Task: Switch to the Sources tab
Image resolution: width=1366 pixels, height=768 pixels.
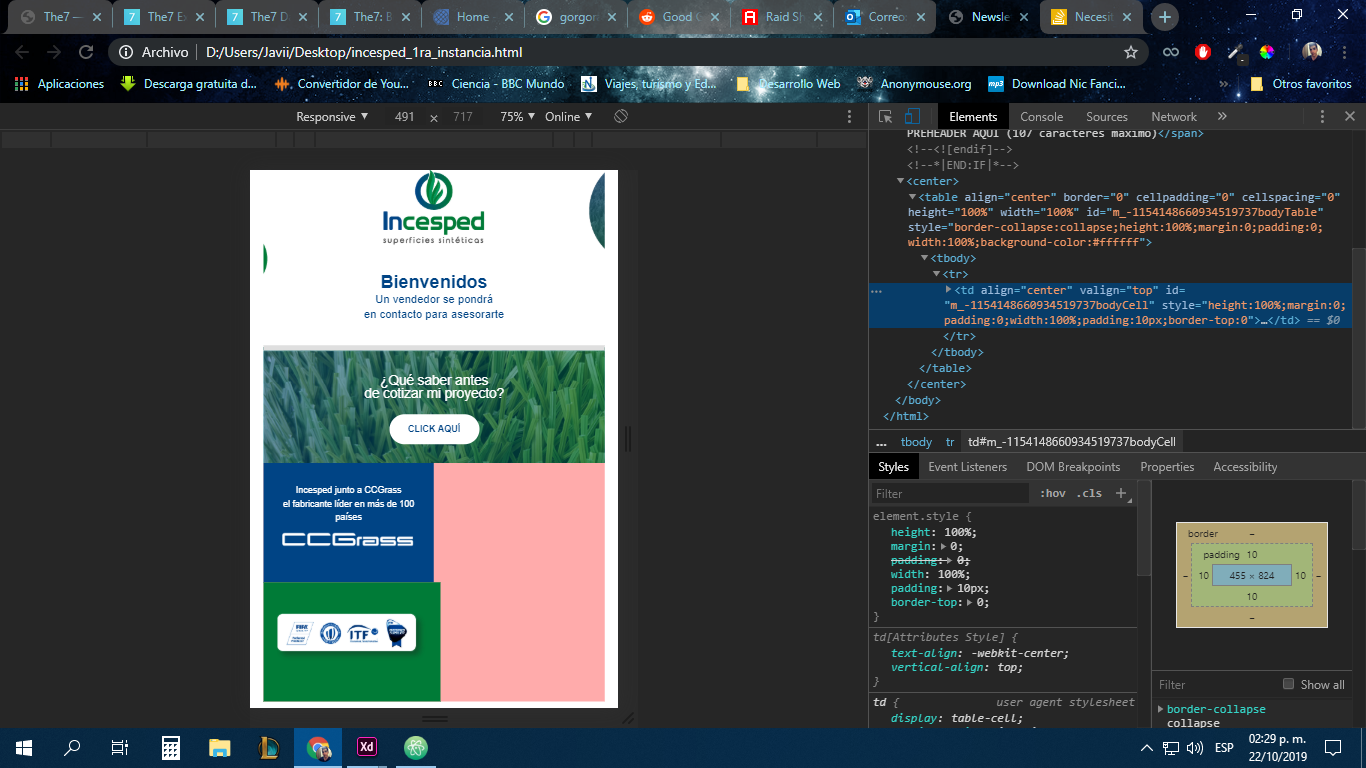Action: 1107,117
